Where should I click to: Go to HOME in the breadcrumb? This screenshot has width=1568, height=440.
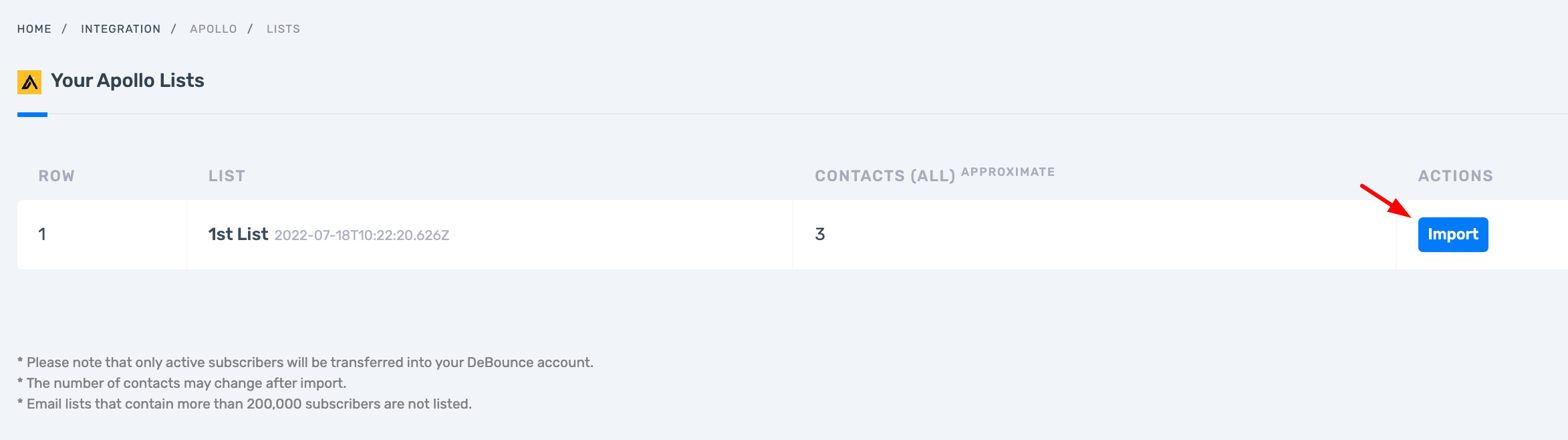pos(34,29)
